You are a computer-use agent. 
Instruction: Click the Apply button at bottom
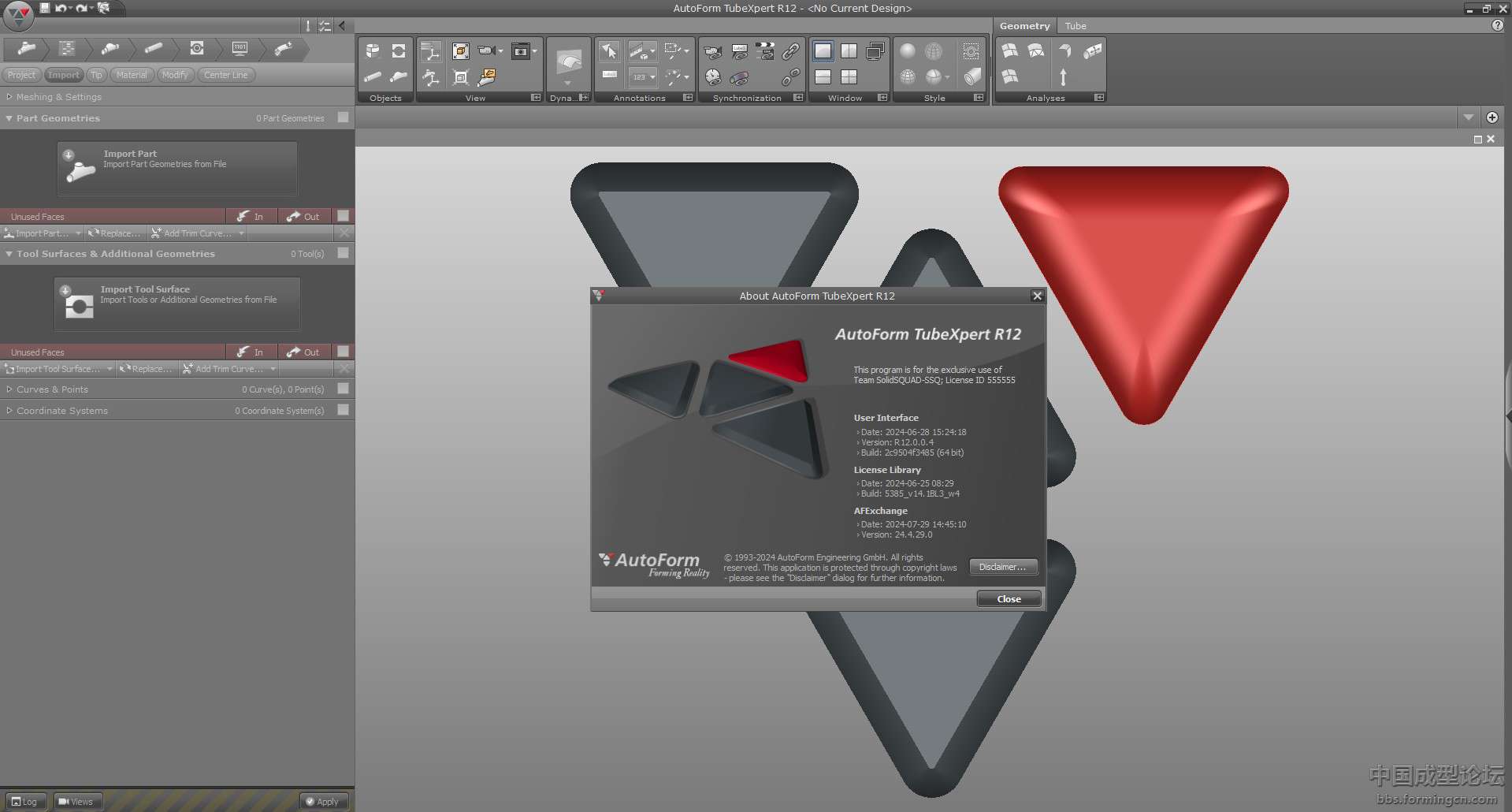323,802
